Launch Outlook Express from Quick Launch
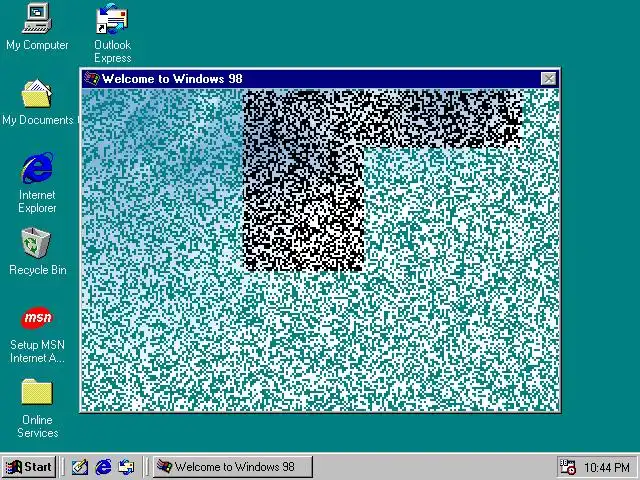The height and width of the screenshot is (480, 640). click(126, 467)
